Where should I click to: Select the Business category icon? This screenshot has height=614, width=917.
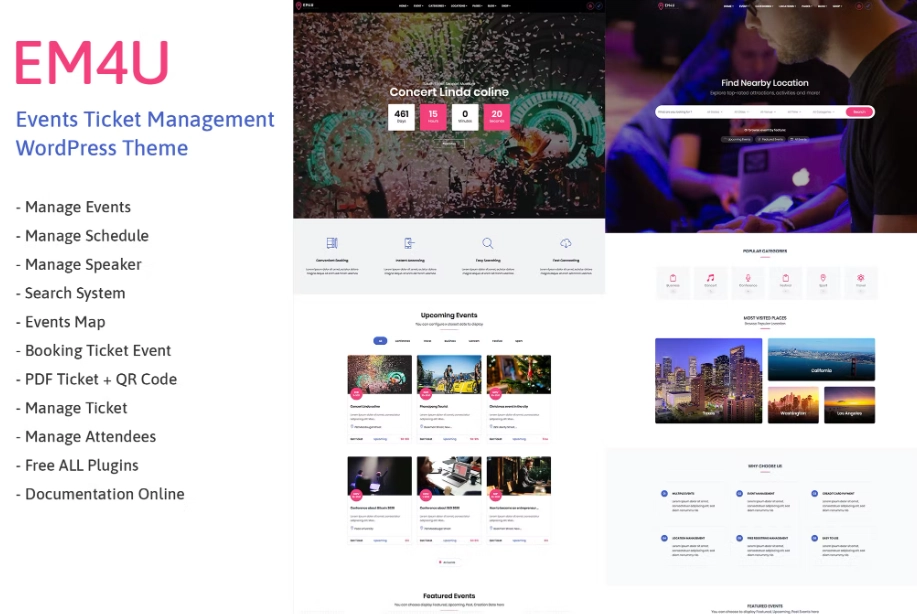pos(673,279)
